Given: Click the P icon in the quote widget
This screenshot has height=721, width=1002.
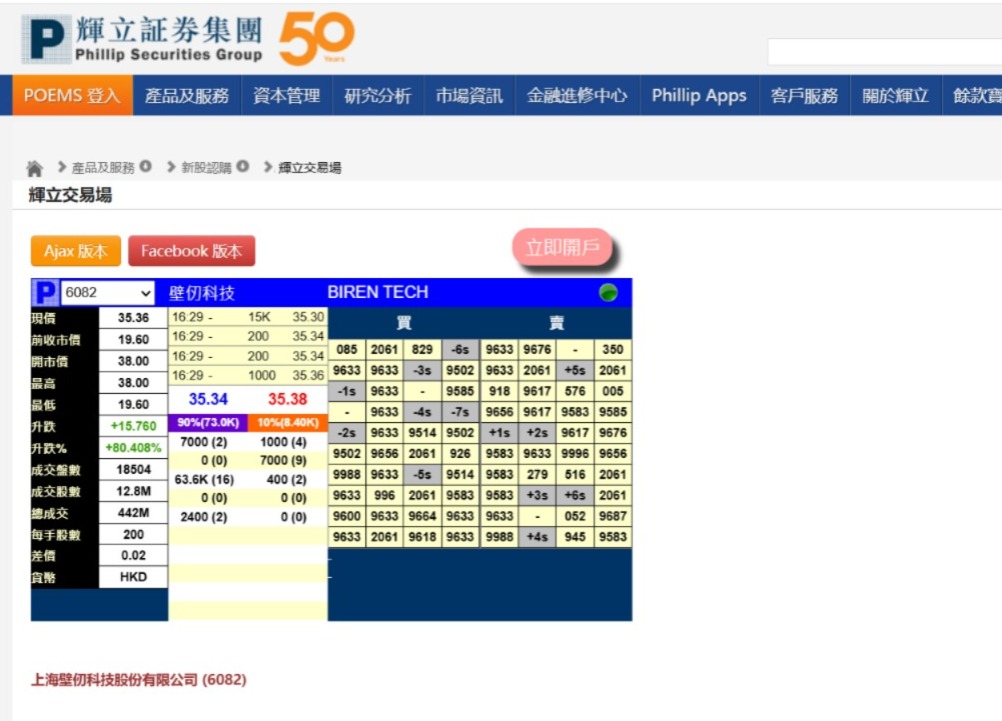Looking at the screenshot, I should (x=44, y=292).
